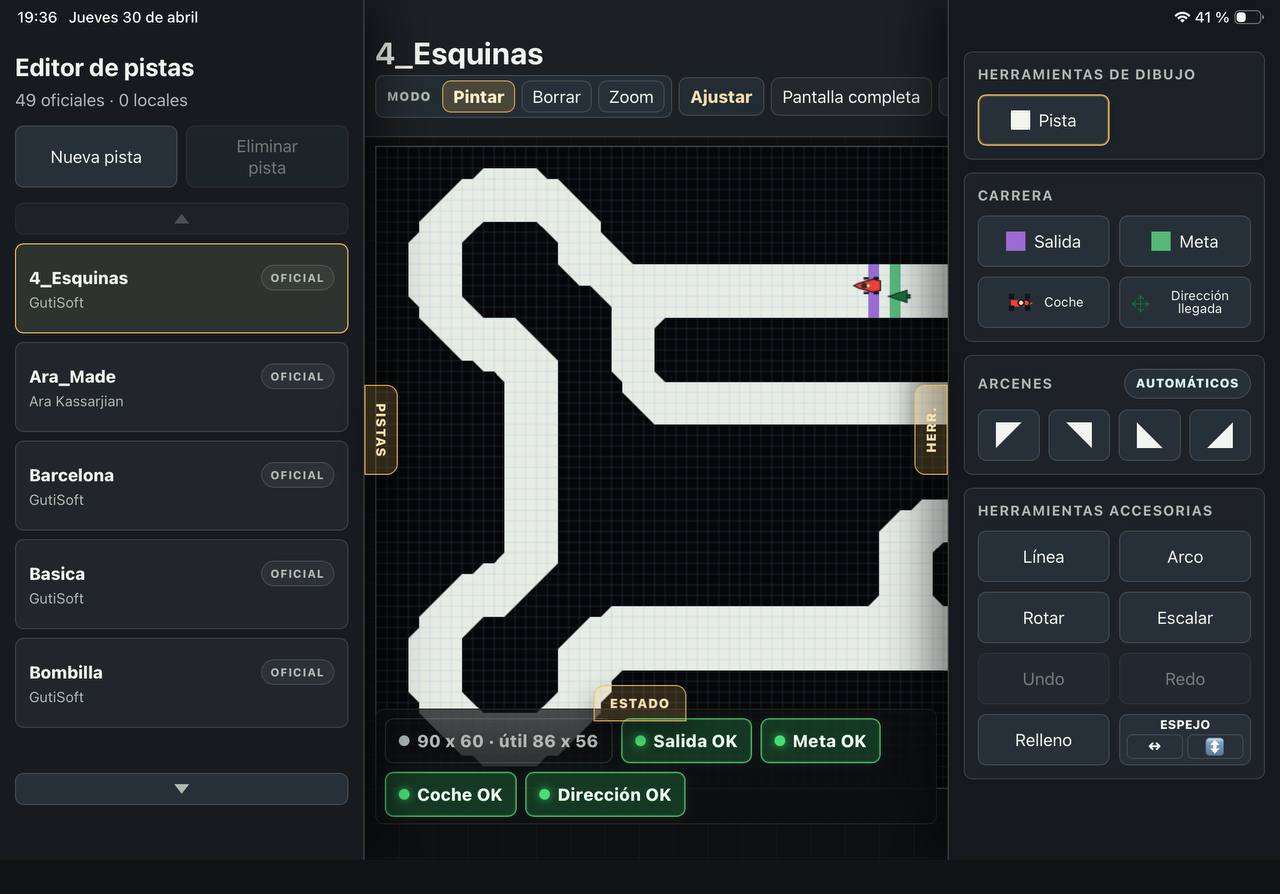
Task: Click the green direction arrow on the track
Action: (900, 296)
